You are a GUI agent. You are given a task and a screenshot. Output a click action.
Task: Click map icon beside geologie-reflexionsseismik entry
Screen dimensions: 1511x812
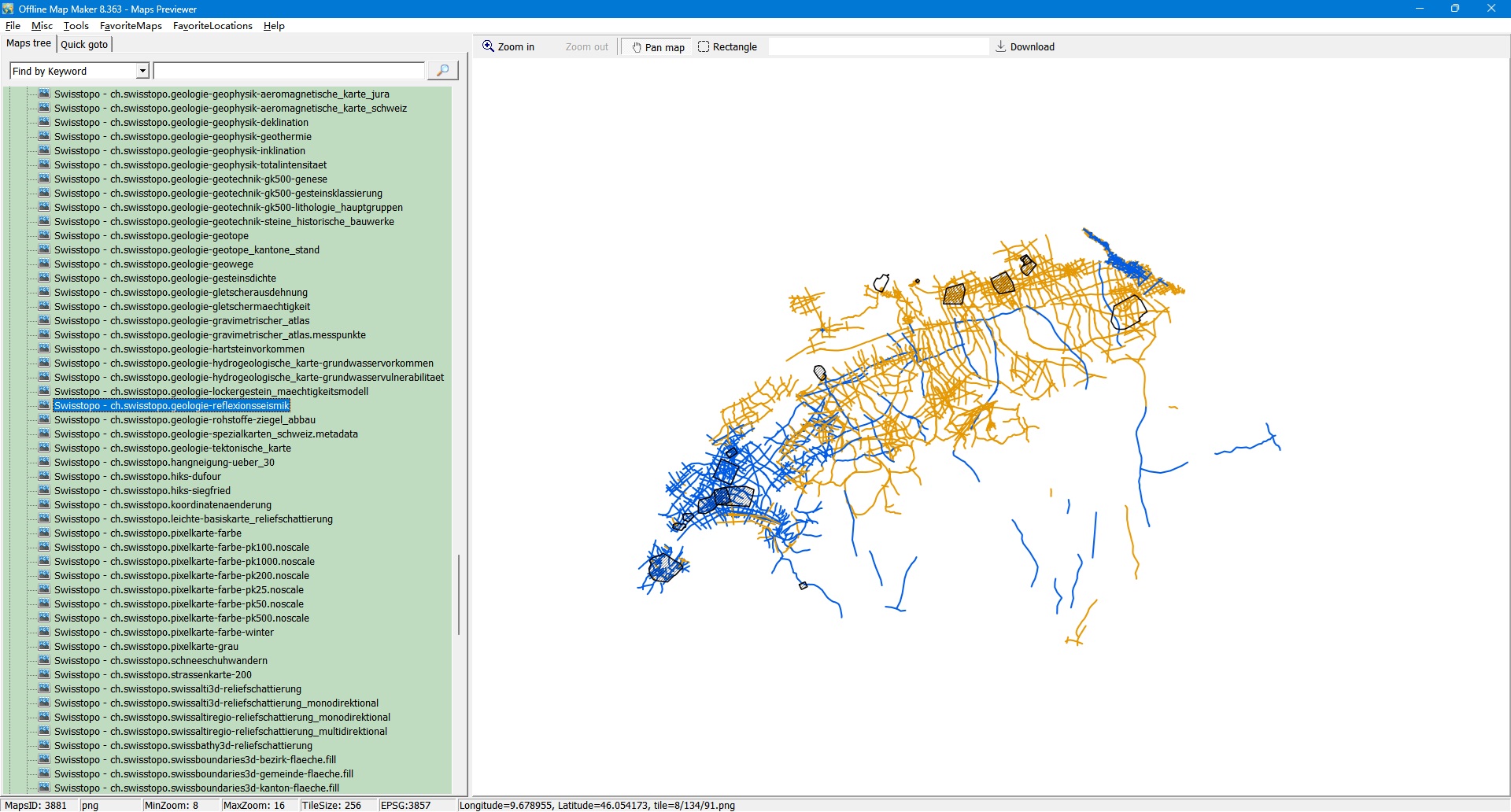[x=45, y=406]
